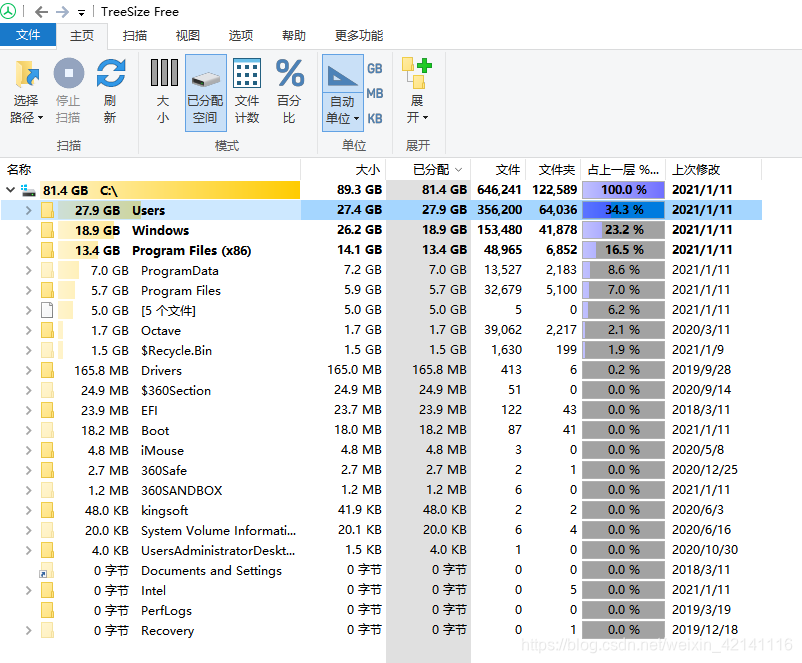
Task: Switch to File Count (文件计数) mode
Action: (247, 92)
